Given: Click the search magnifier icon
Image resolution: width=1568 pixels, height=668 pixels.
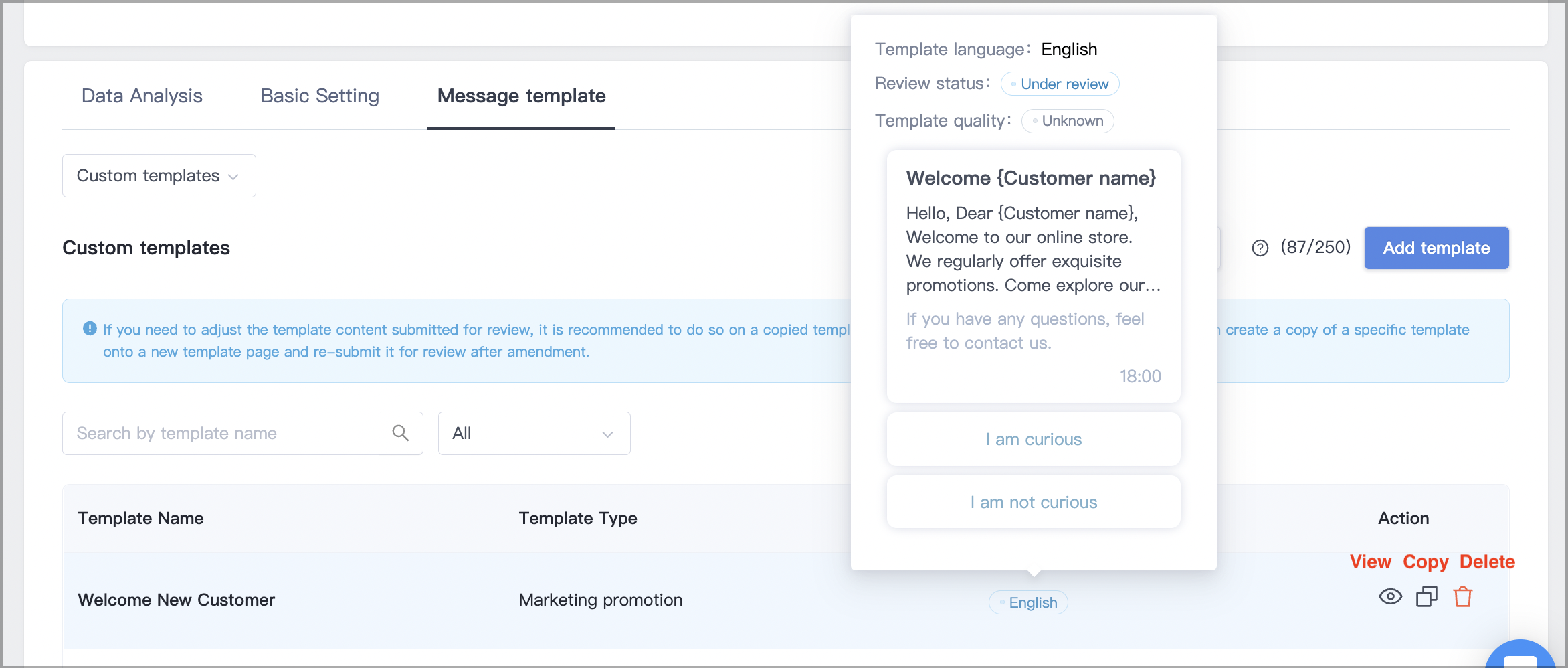Looking at the screenshot, I should click(x=400, y=433).
